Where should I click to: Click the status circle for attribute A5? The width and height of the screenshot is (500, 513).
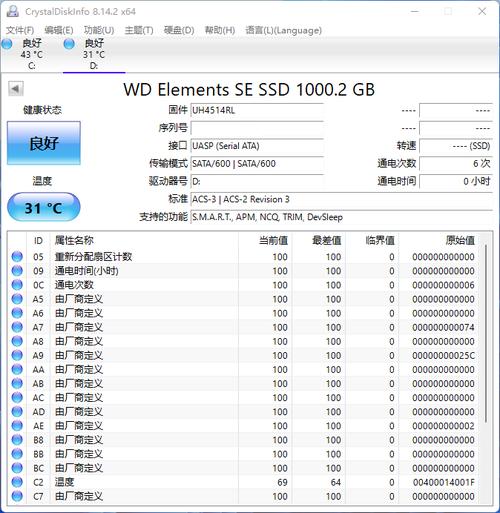pos(17,299)
